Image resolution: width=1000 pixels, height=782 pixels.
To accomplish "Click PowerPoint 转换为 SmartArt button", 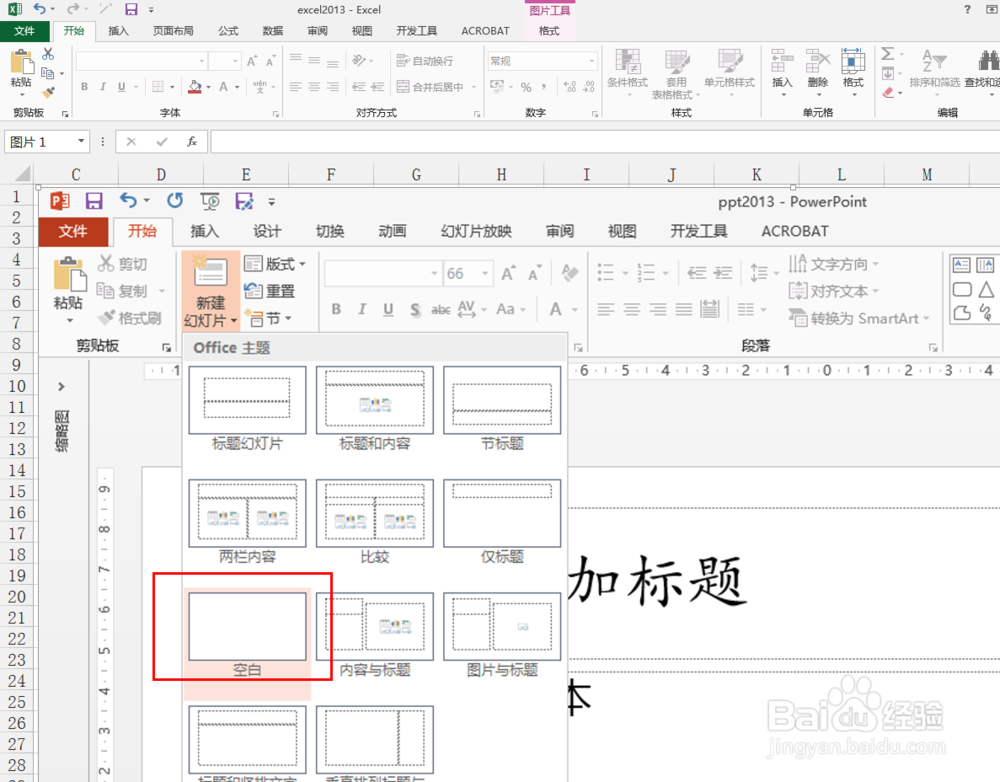I will (858, 318).
